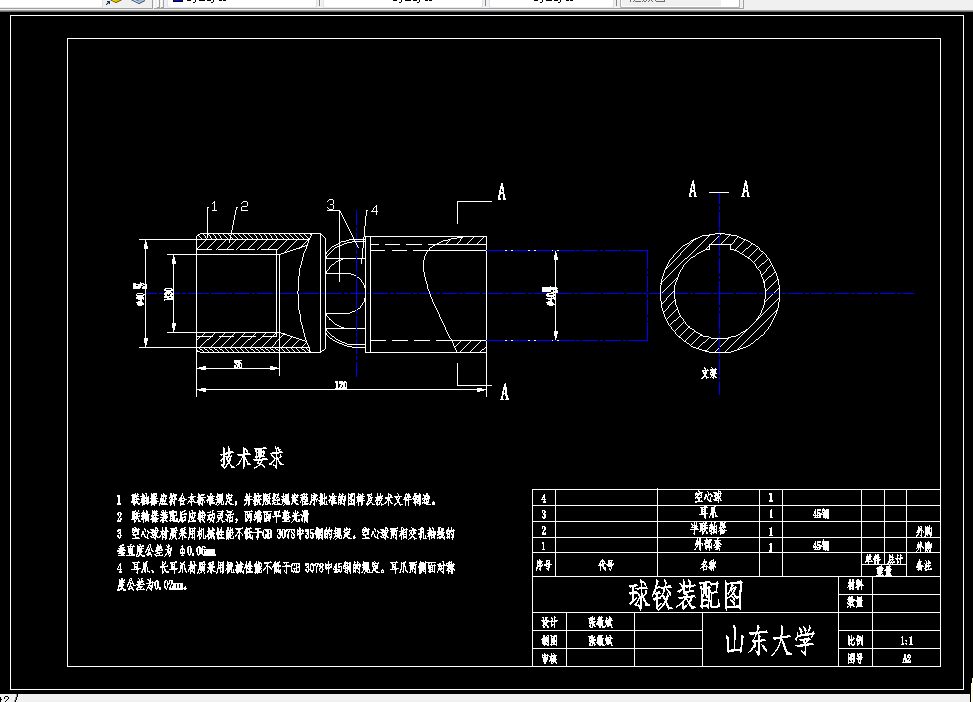
Task: Click requirement line 2 beginning 联轴器装配后应转动灵活
Action: 212,516
